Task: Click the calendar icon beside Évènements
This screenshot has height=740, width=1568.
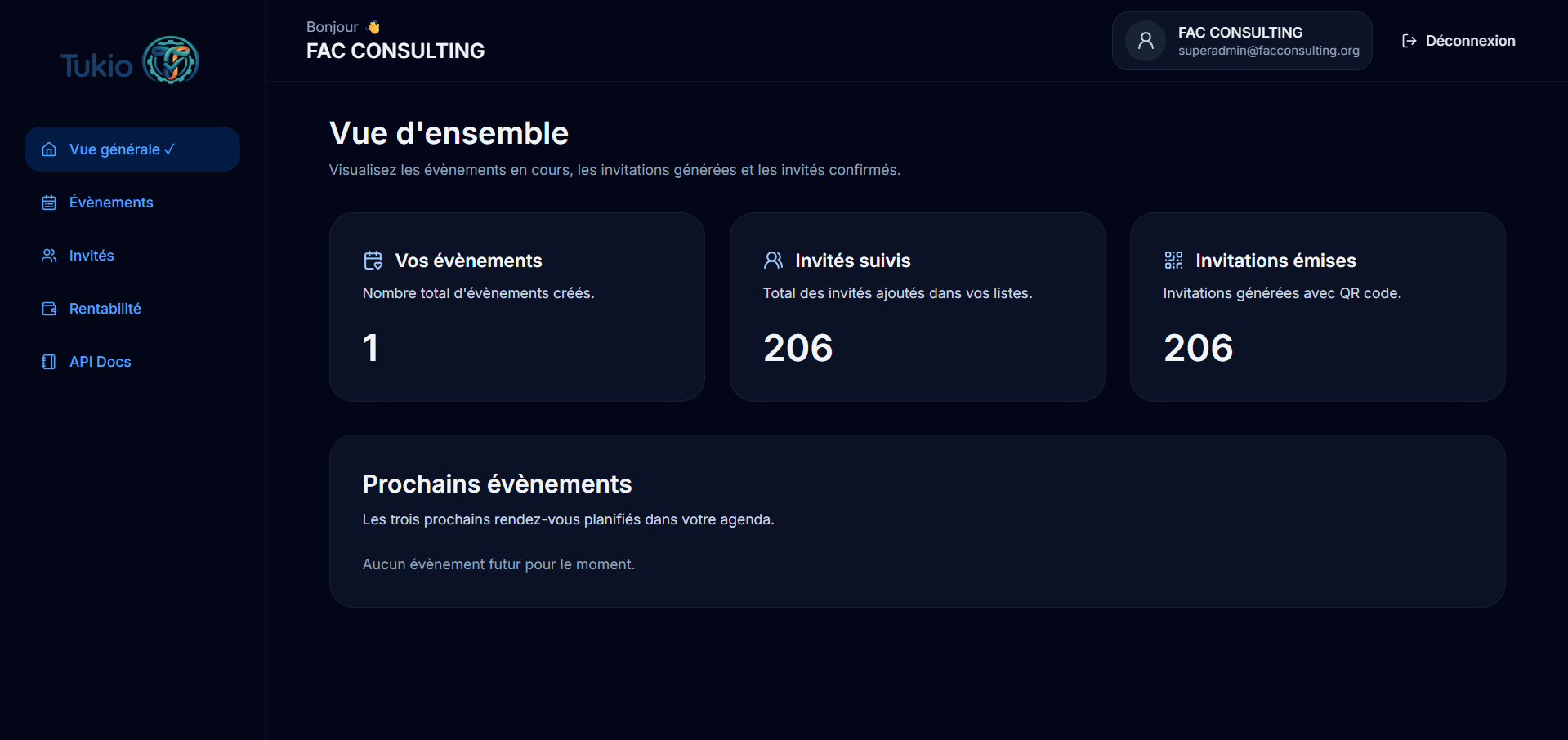Action: (x=49, y=203)
